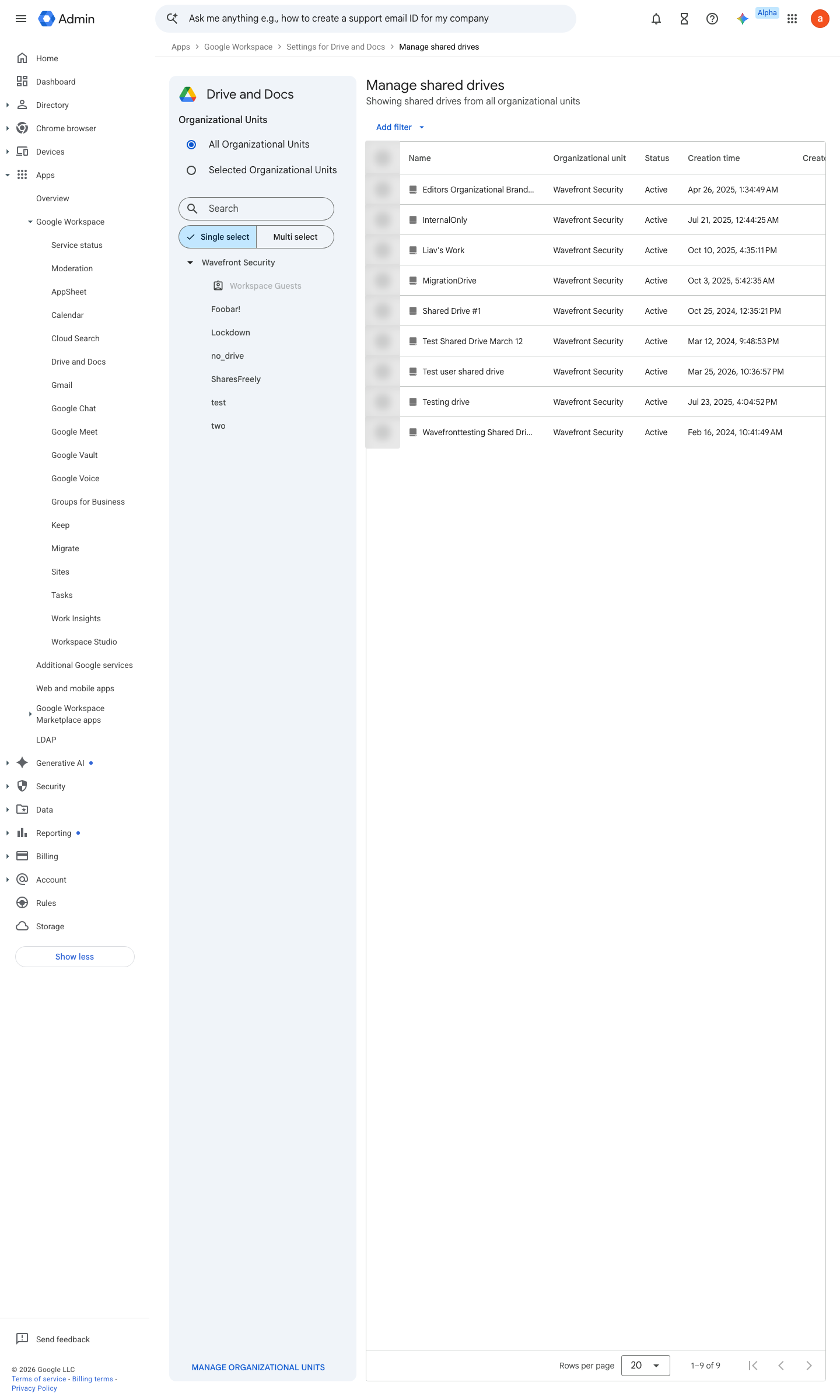This screenshot has height=1400, width=840.
Task: Collapse the Apps section in sidebar
Action: (8, 175)
